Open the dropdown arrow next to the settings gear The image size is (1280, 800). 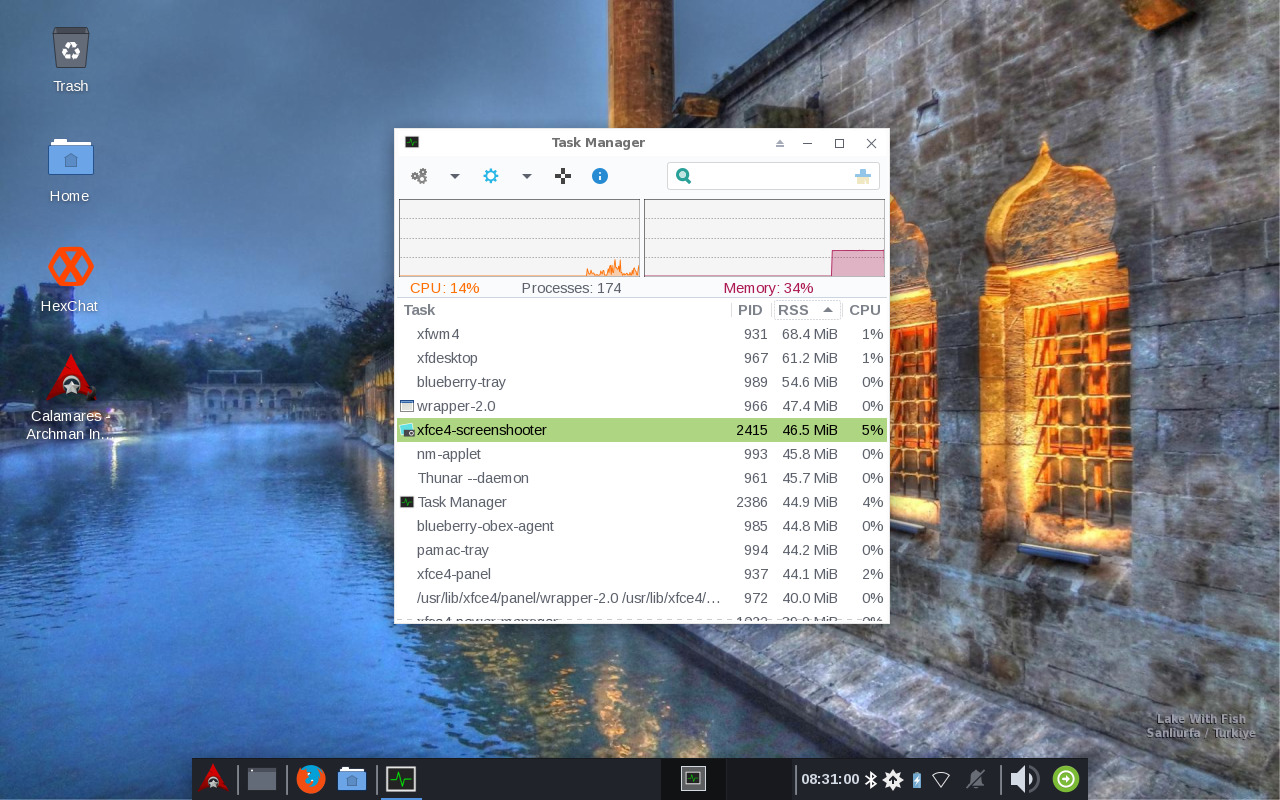(x=527, y=175)
